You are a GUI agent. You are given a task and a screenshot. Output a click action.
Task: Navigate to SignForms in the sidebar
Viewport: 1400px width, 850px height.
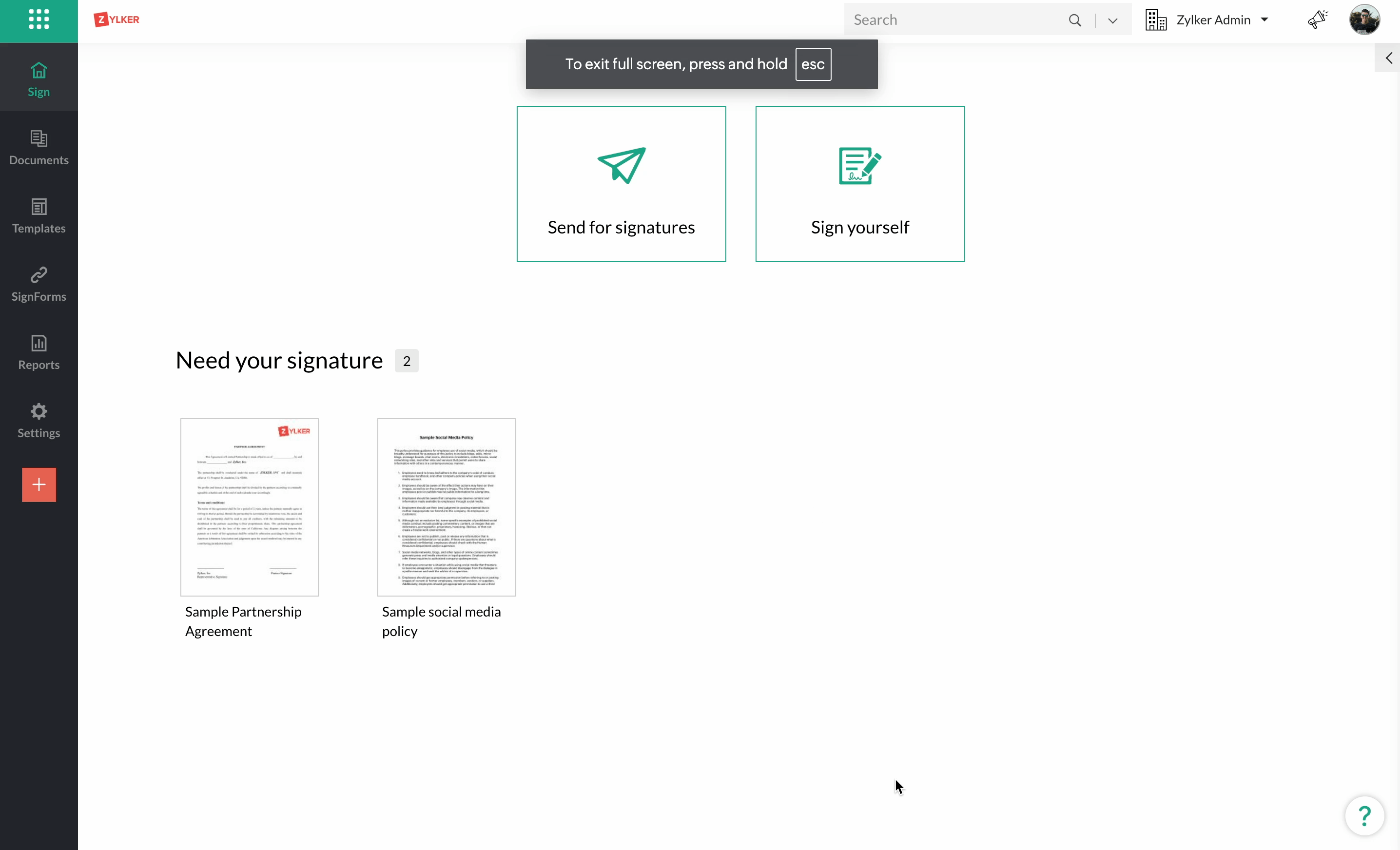(x=39, y=284)
